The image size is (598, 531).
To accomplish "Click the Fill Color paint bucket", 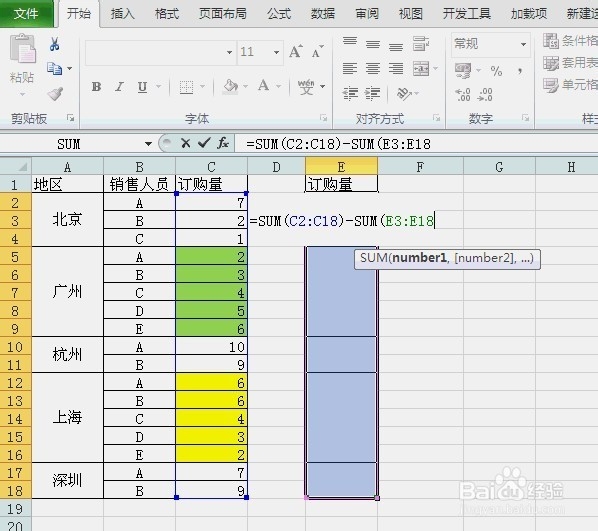I will pos(230,87).
